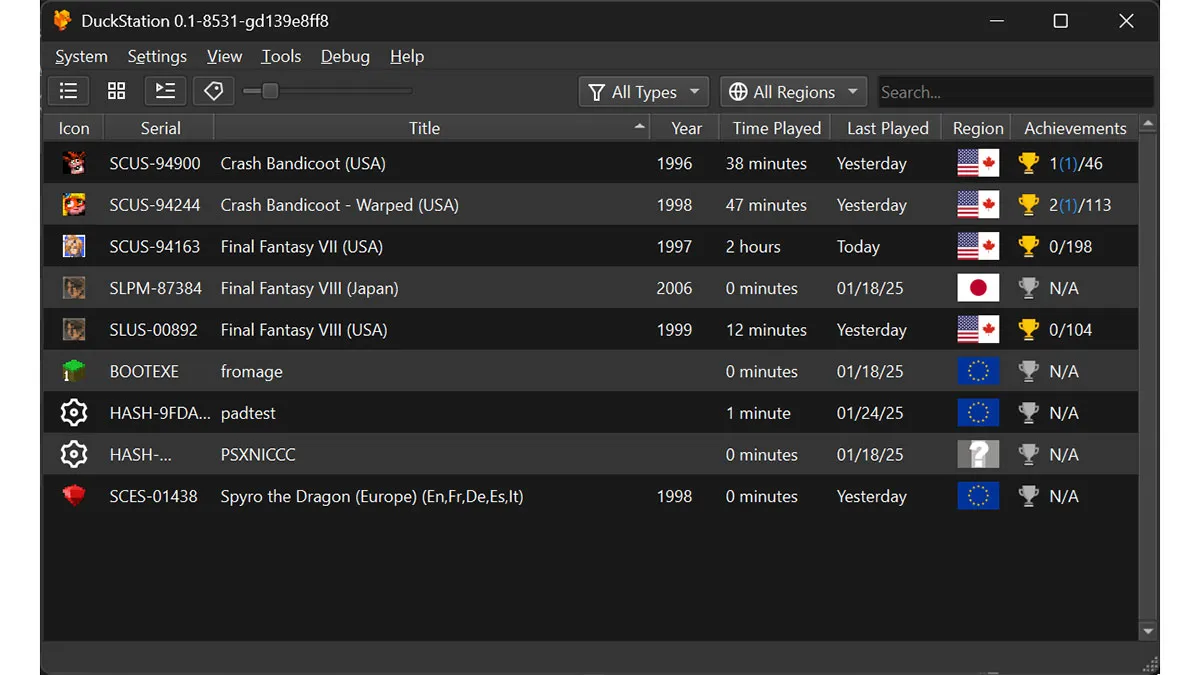The image size is (1200, 675).
Task: Sort games by the Year column header
Action: click(x=686, y=128)
